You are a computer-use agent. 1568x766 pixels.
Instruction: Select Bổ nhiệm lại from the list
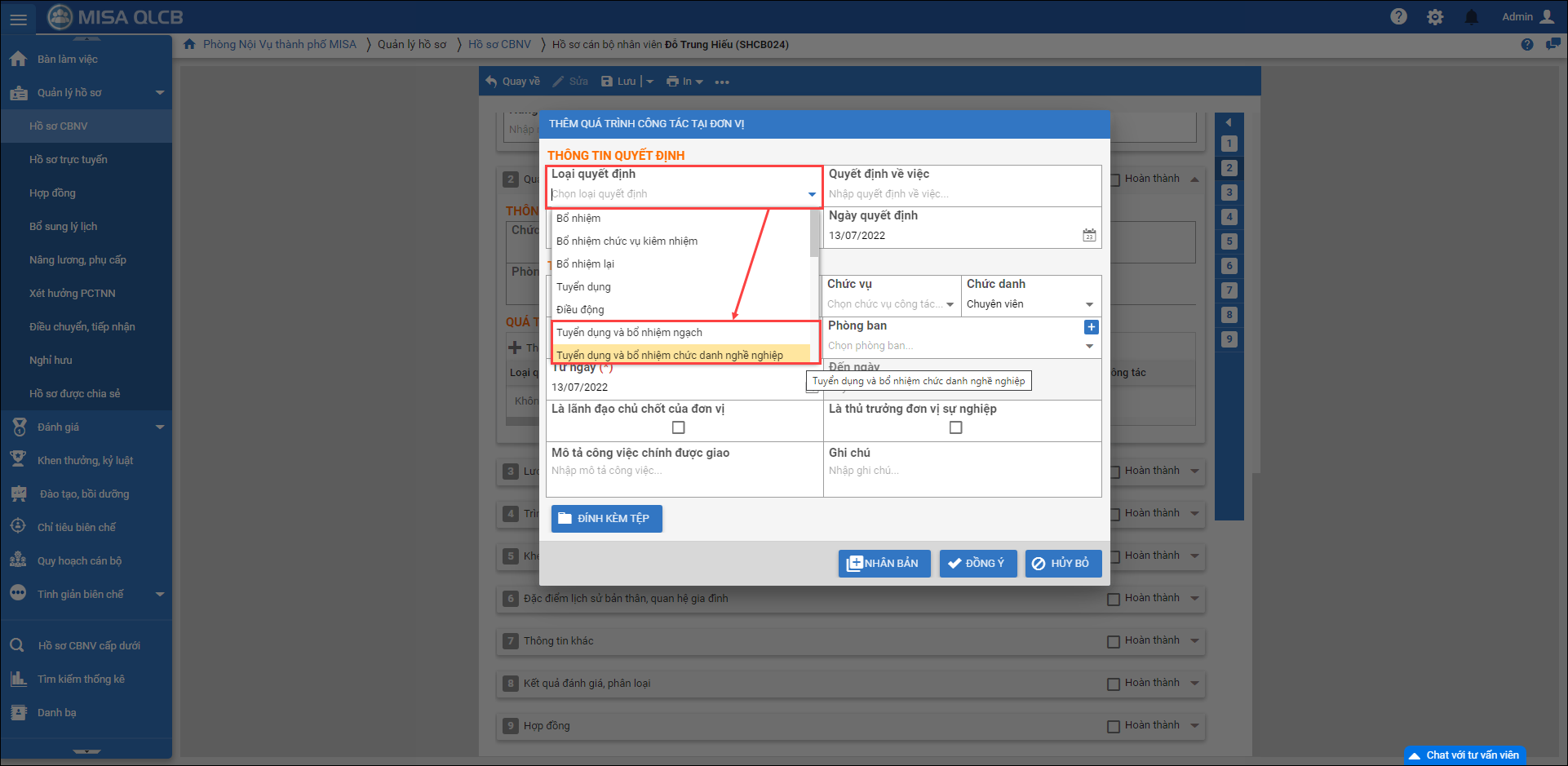585,264
